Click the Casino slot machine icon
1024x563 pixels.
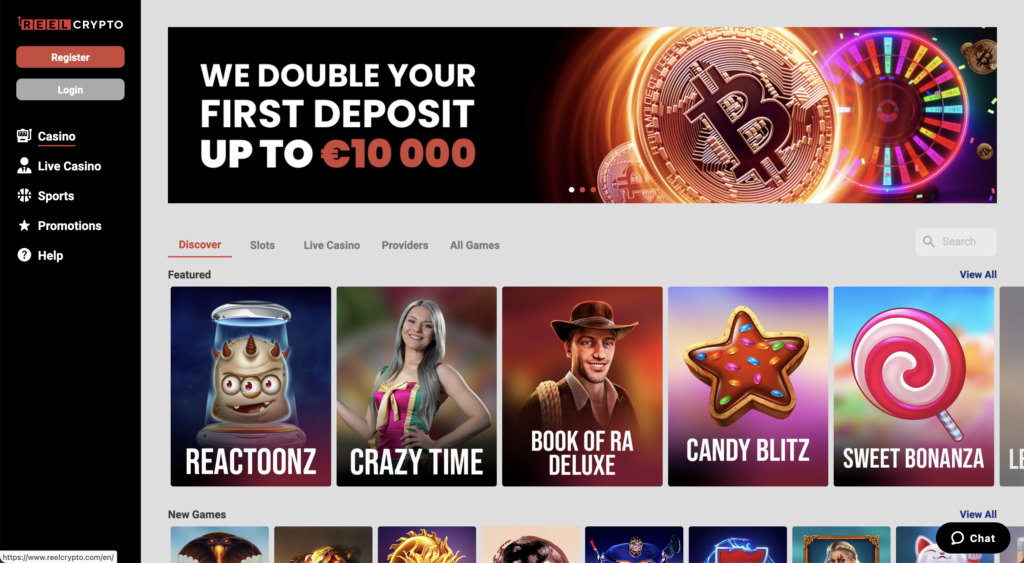24,136
